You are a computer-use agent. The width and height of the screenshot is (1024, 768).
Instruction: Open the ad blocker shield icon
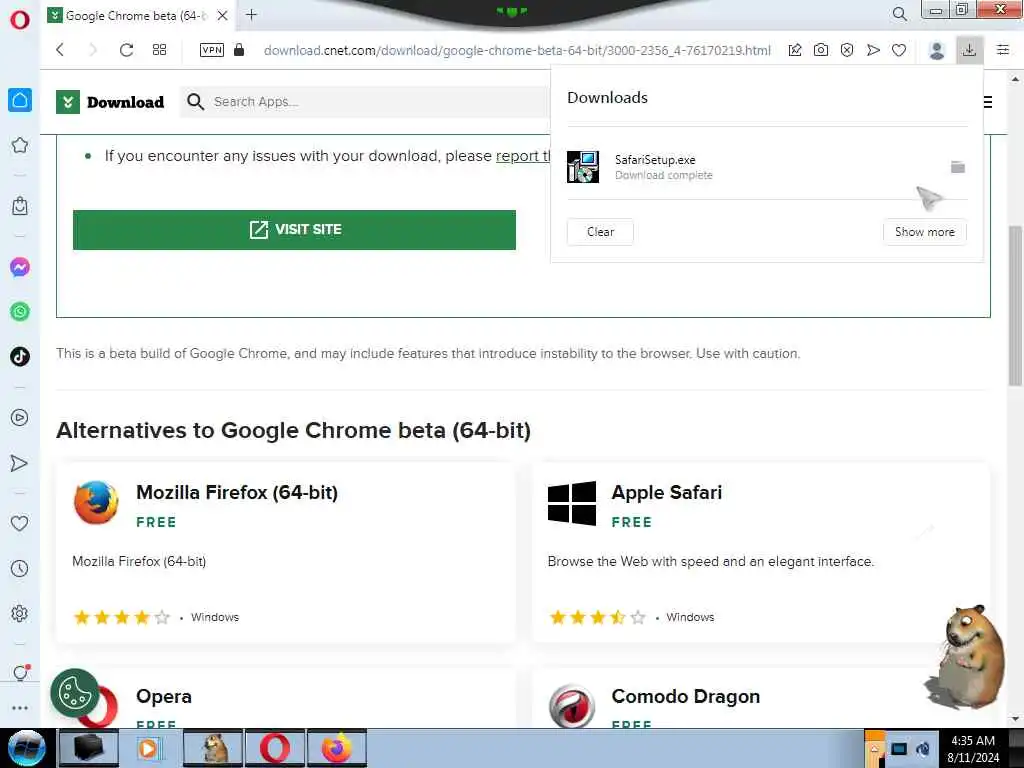click(x=847, y=50)
